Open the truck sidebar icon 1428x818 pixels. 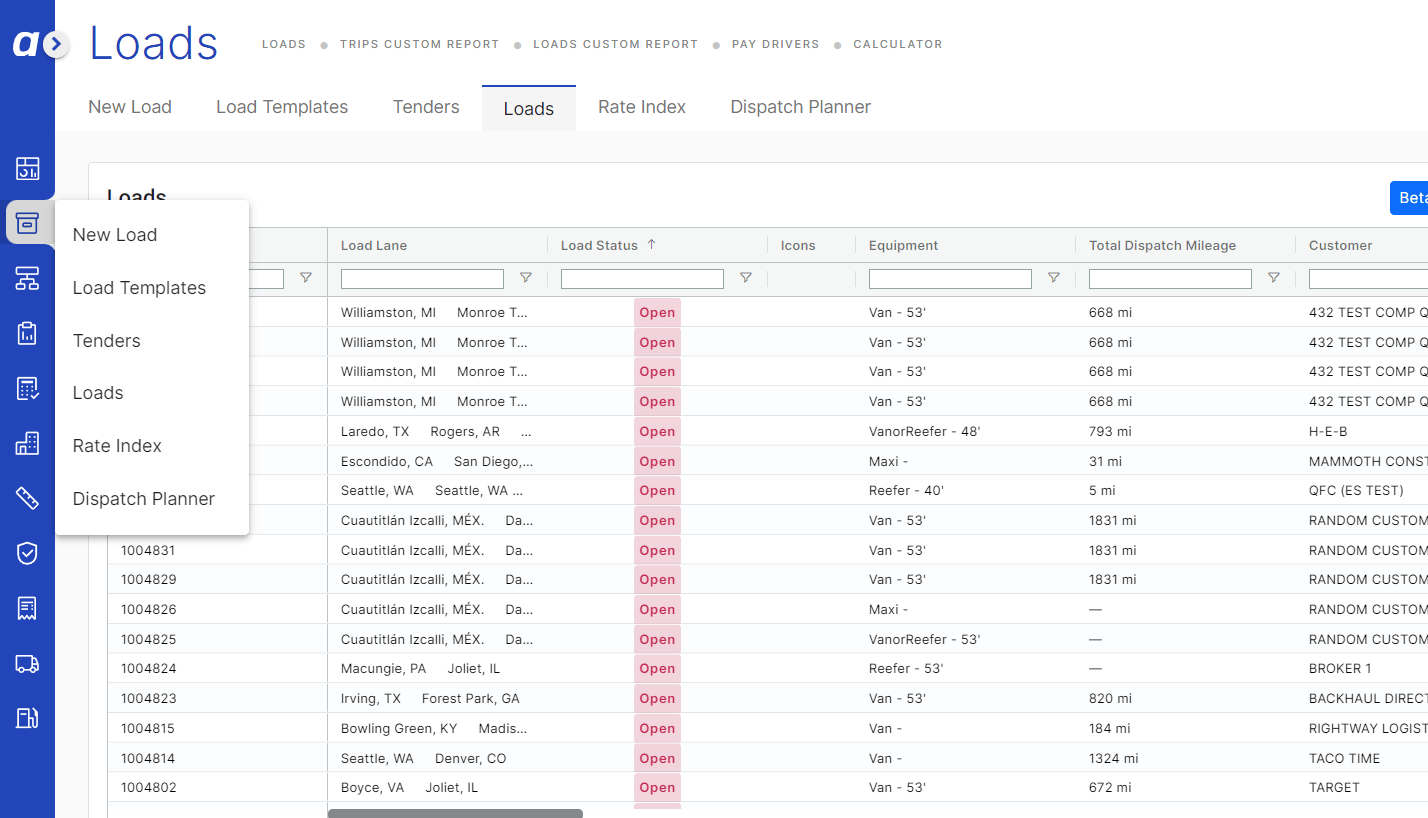coord(27,663)
